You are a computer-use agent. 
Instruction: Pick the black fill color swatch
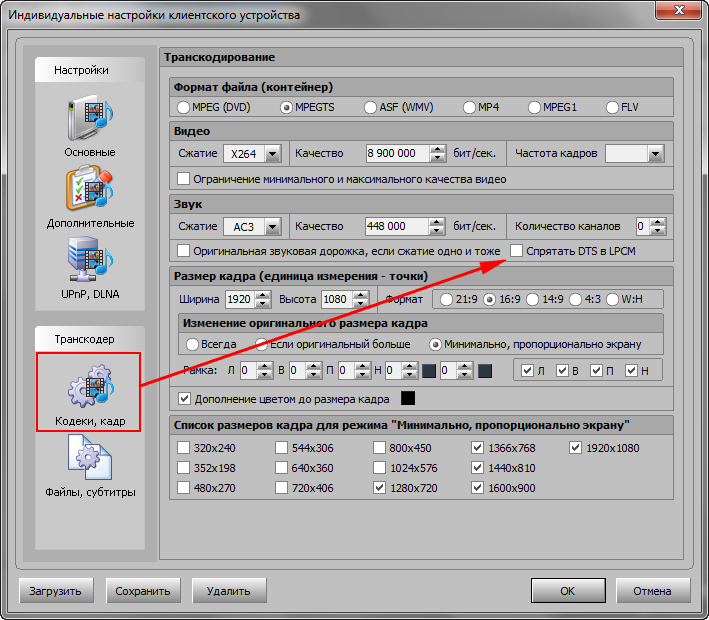(x=408, y=399)
